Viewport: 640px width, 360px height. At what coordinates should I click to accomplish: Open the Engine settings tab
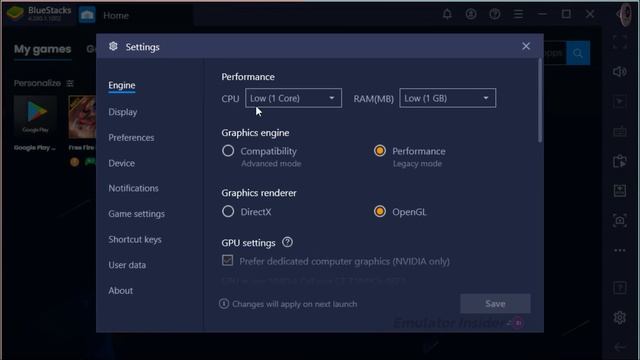[x=122, y=85]
